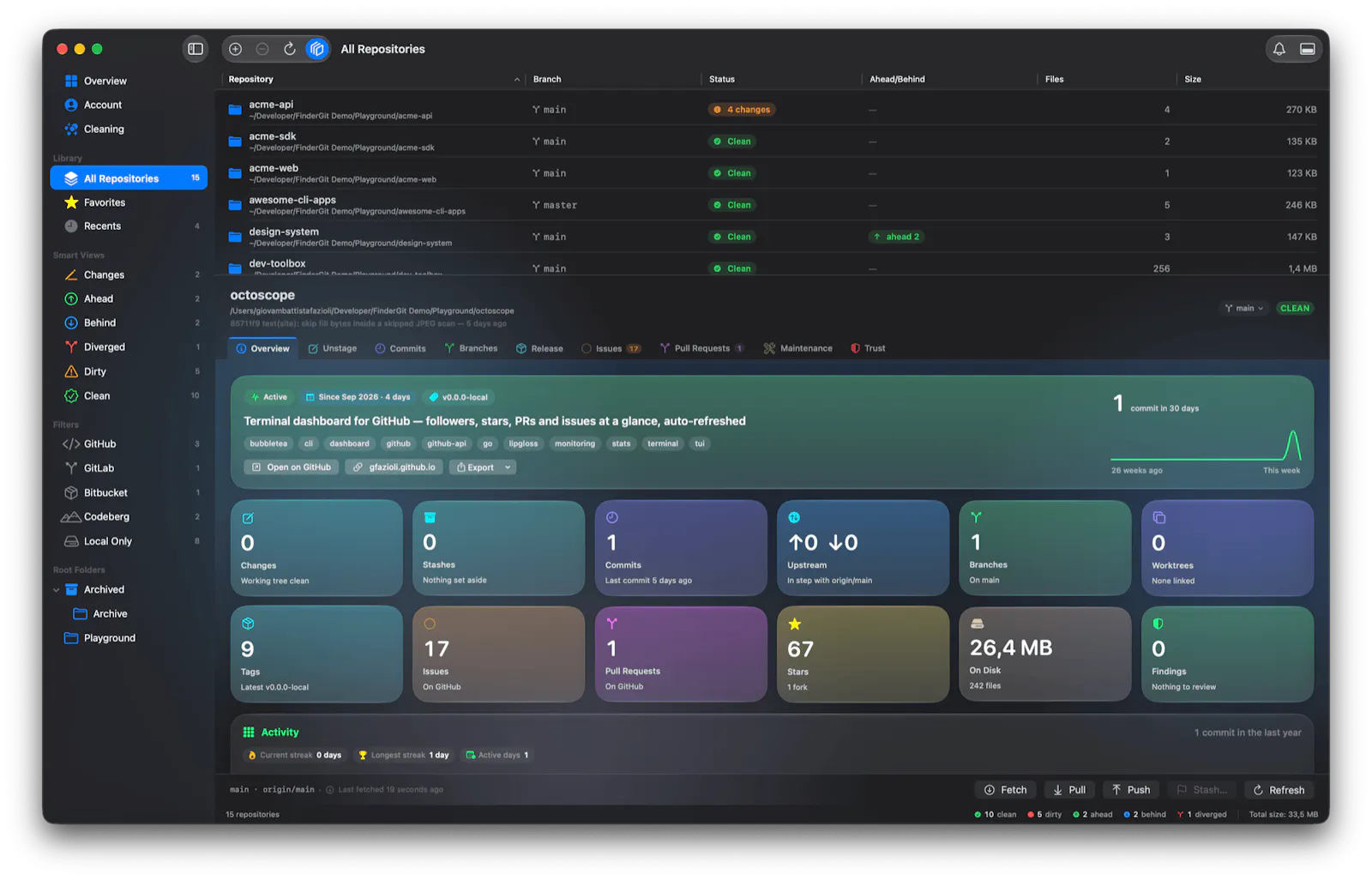Filter by GitLab repositories
This screenshot has height=880, width=1372.
click(x=129, y=468)
